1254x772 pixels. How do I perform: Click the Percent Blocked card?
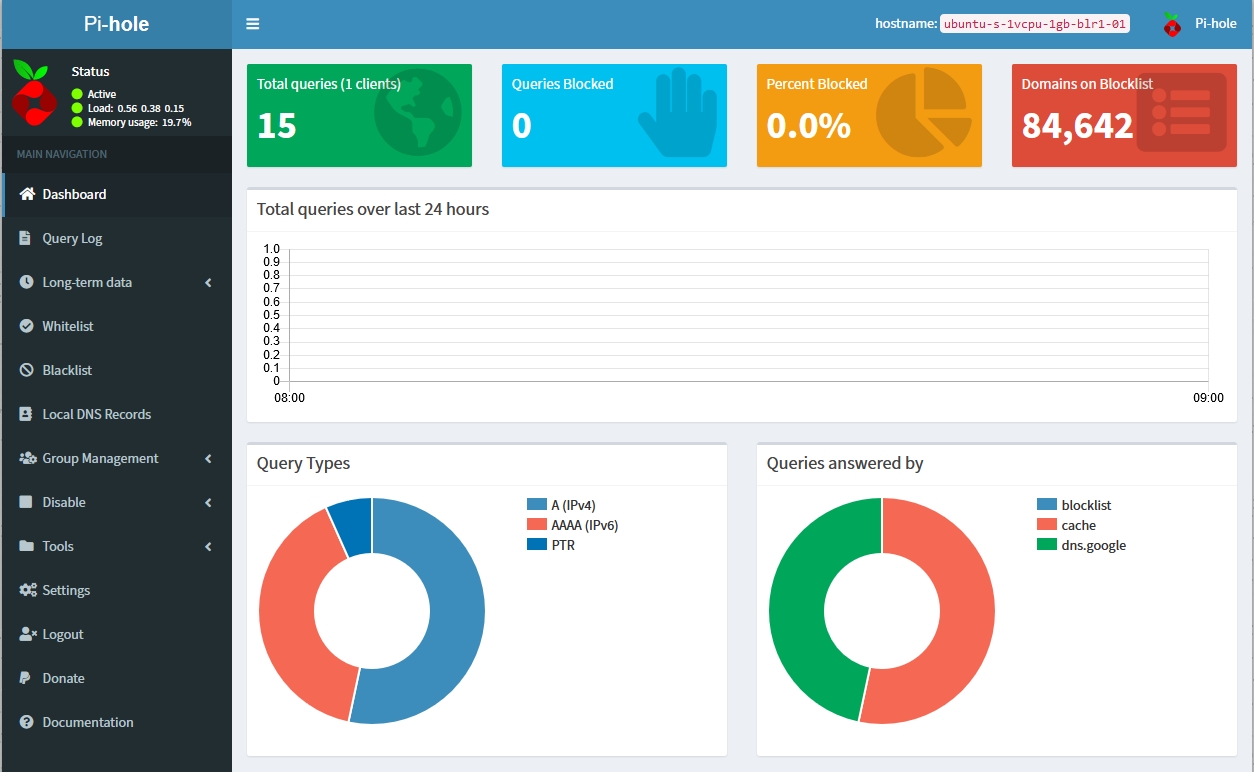click(x=869, y=115)
